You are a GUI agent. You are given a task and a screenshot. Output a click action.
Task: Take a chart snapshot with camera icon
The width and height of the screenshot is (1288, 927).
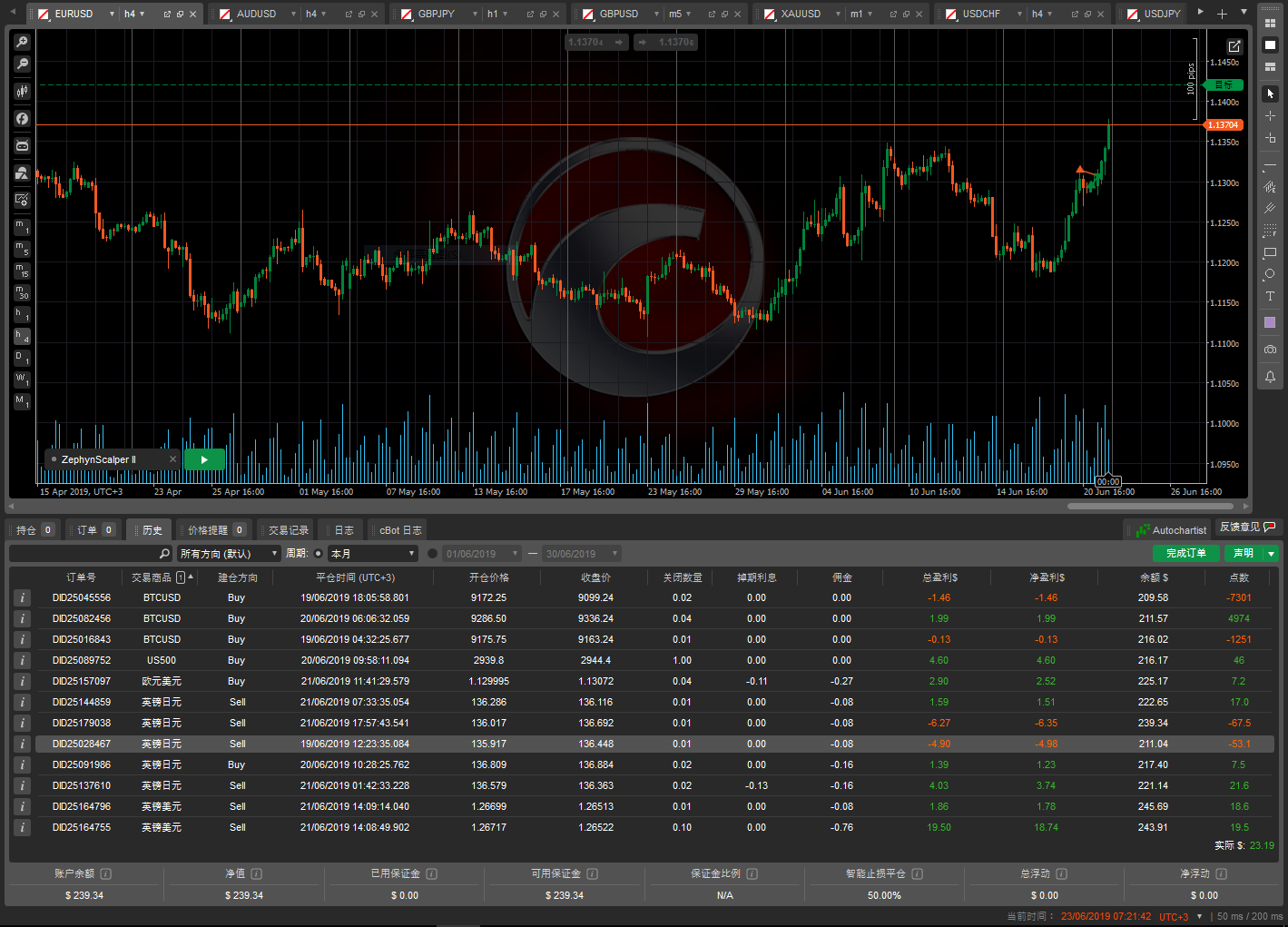(x=1270, y=350)
